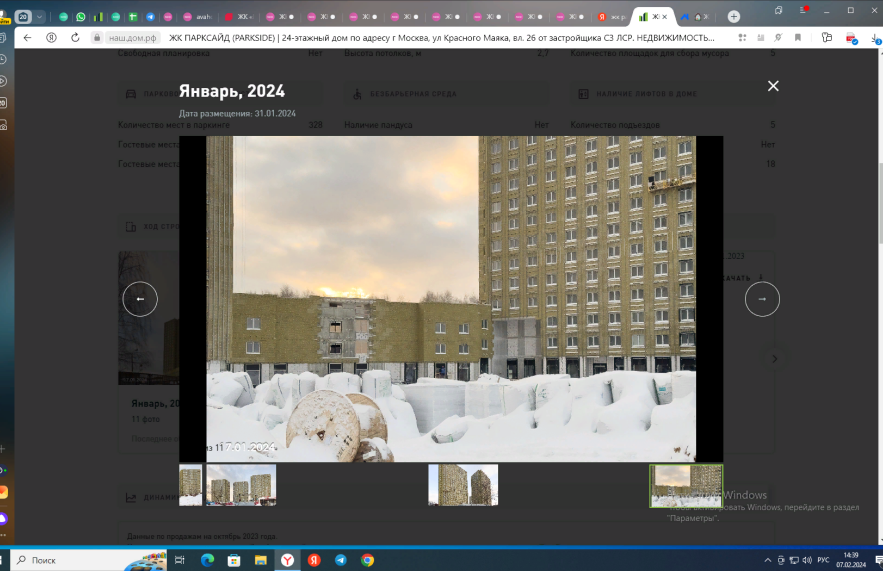Open the downloads panel

pyautogui.click(x=876, y=38)
